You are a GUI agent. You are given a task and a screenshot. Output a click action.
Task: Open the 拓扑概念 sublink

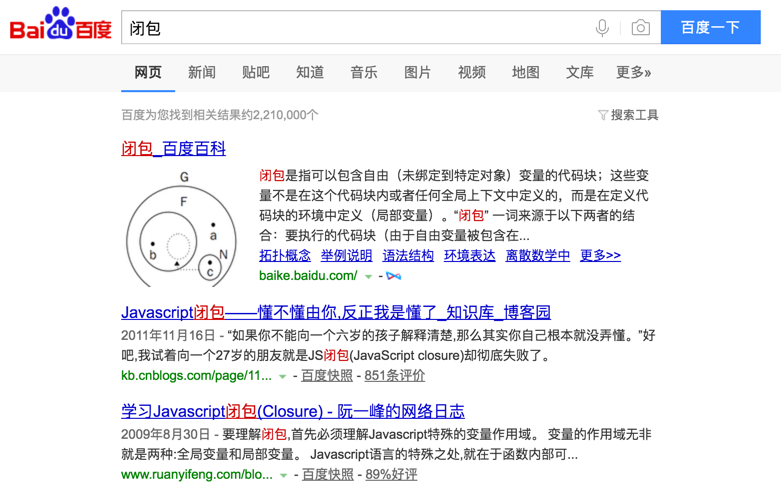tap(285, 255)
